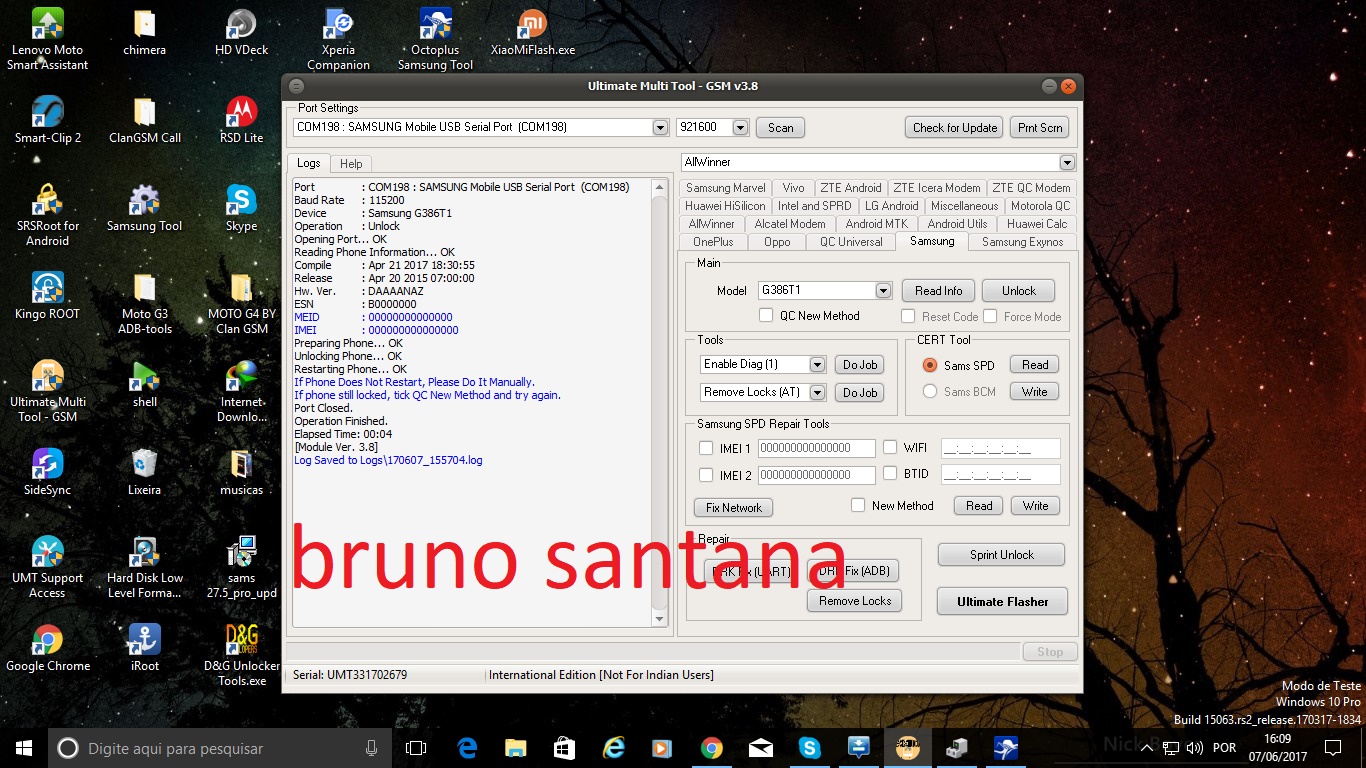Image resolution: width=1366 pixels, height=768 pixels.
Task: Check the IMEI 1 checkbox
Action: tap(706, 448)
